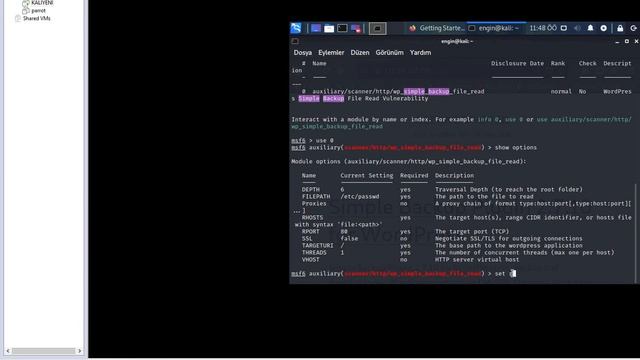The image size is (640, 360).
Task: Open the file manager icon in Kali panel
Action: click(329, 28)
